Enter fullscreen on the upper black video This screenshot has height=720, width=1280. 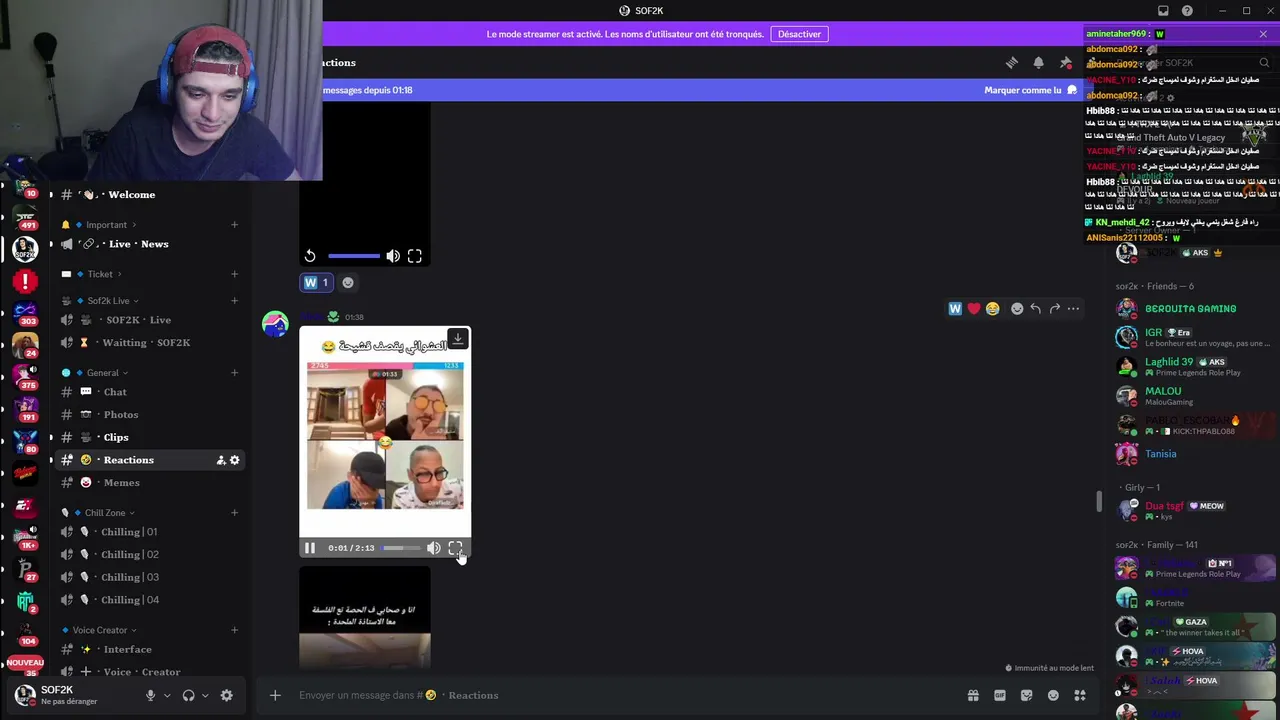pos(415,256)
